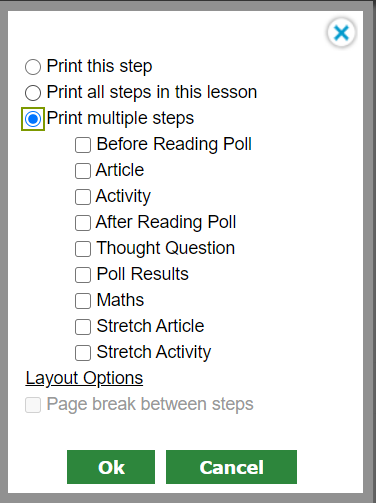376x503 pixels.
Task: Click the 'Print multiple steps' label text
Action: [x=120, y=118]
